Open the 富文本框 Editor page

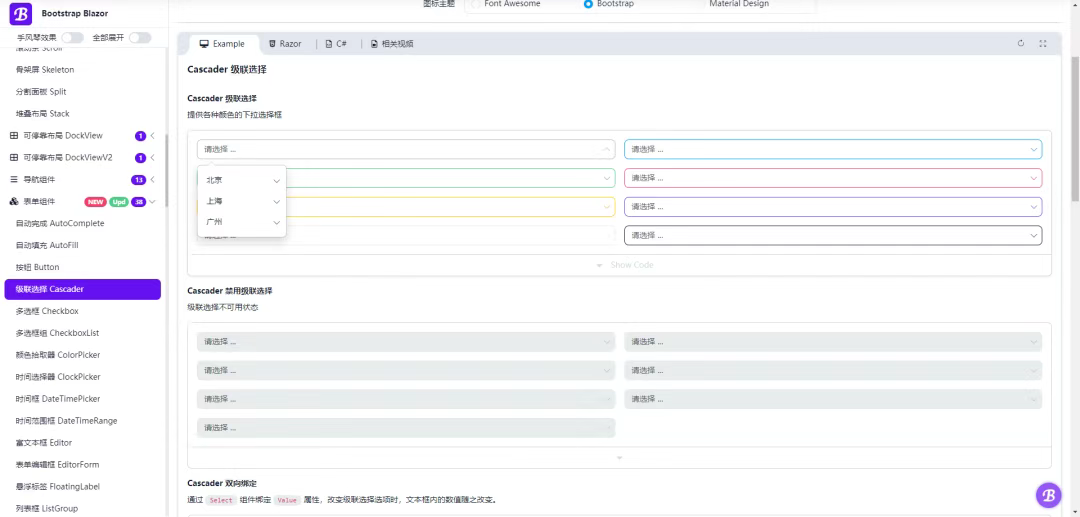click(43, 443)
